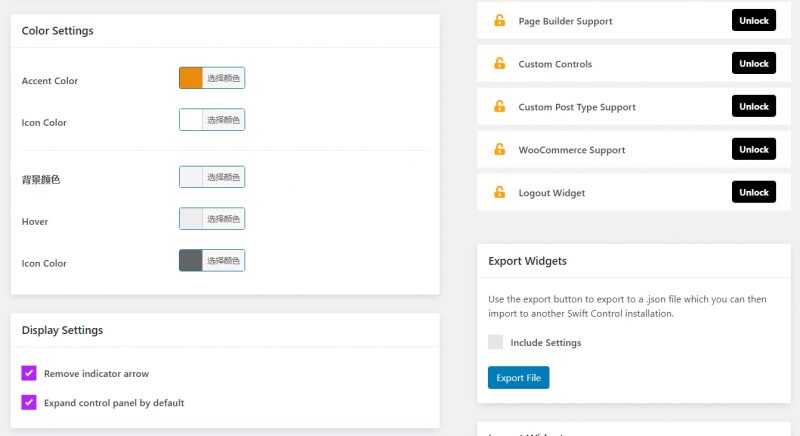Image resolution: width=800 pixels, height=436 pixels.
Task: Unlock the Logout Widget feature
Action: tap(753, 192)
